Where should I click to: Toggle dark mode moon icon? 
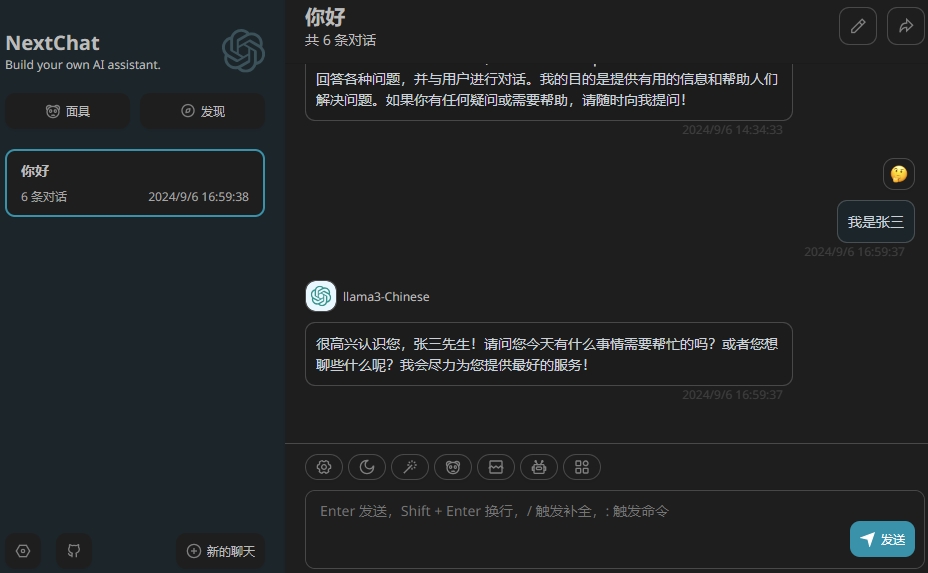coord(367,466)
